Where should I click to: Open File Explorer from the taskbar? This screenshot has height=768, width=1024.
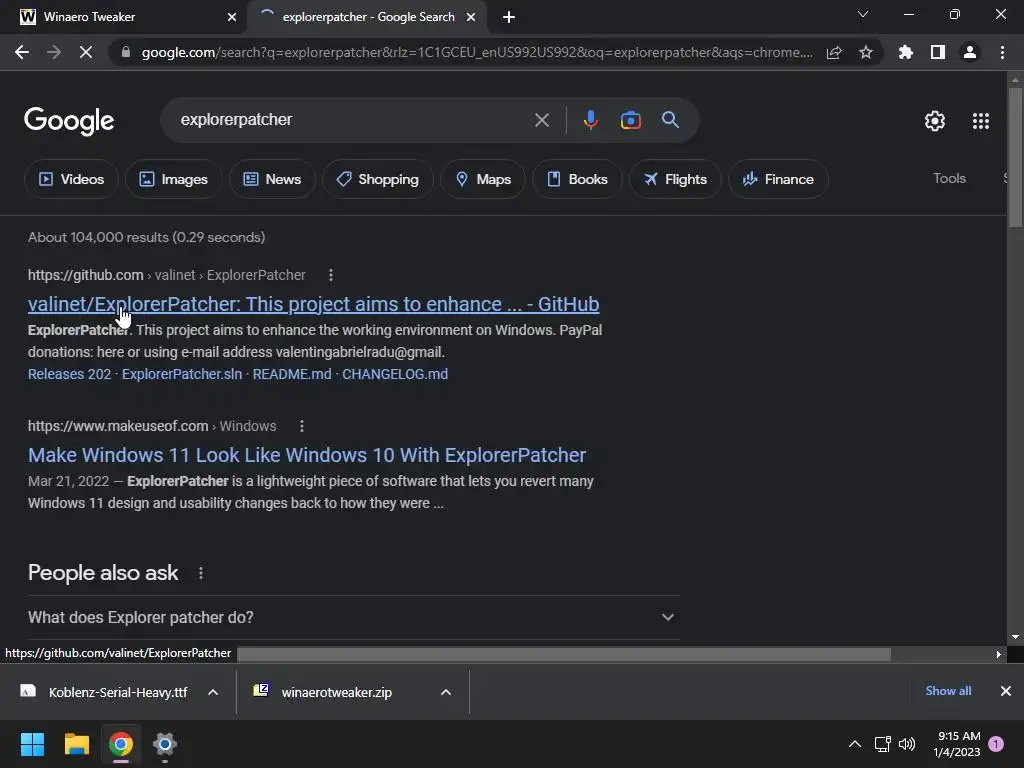pos(76,744)
